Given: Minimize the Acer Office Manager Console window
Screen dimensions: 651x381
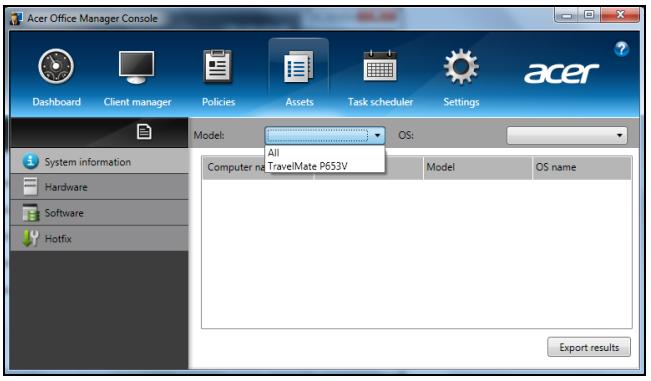Looking at the screenshot, I should pos(566,15).
